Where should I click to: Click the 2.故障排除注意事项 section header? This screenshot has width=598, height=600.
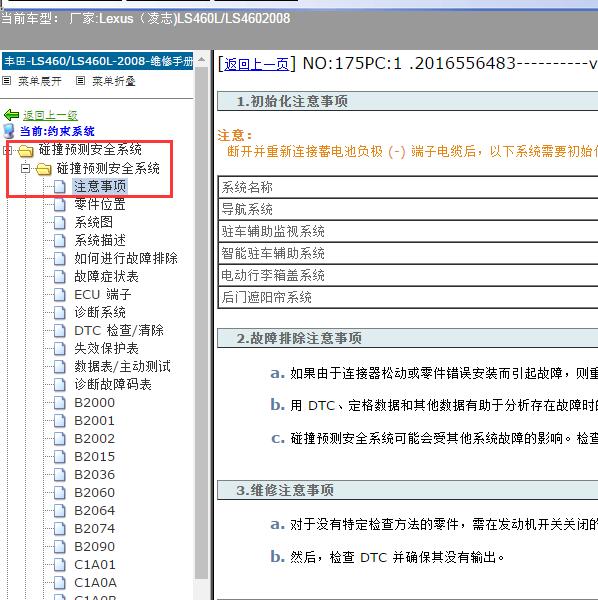coord(408,338)
